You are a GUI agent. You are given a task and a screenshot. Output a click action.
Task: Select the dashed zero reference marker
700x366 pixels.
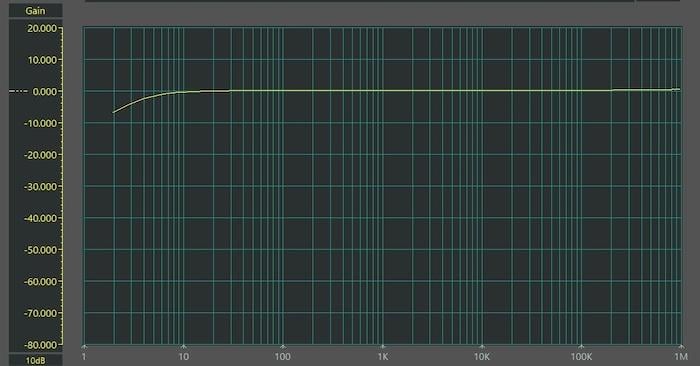click(18, 92)
